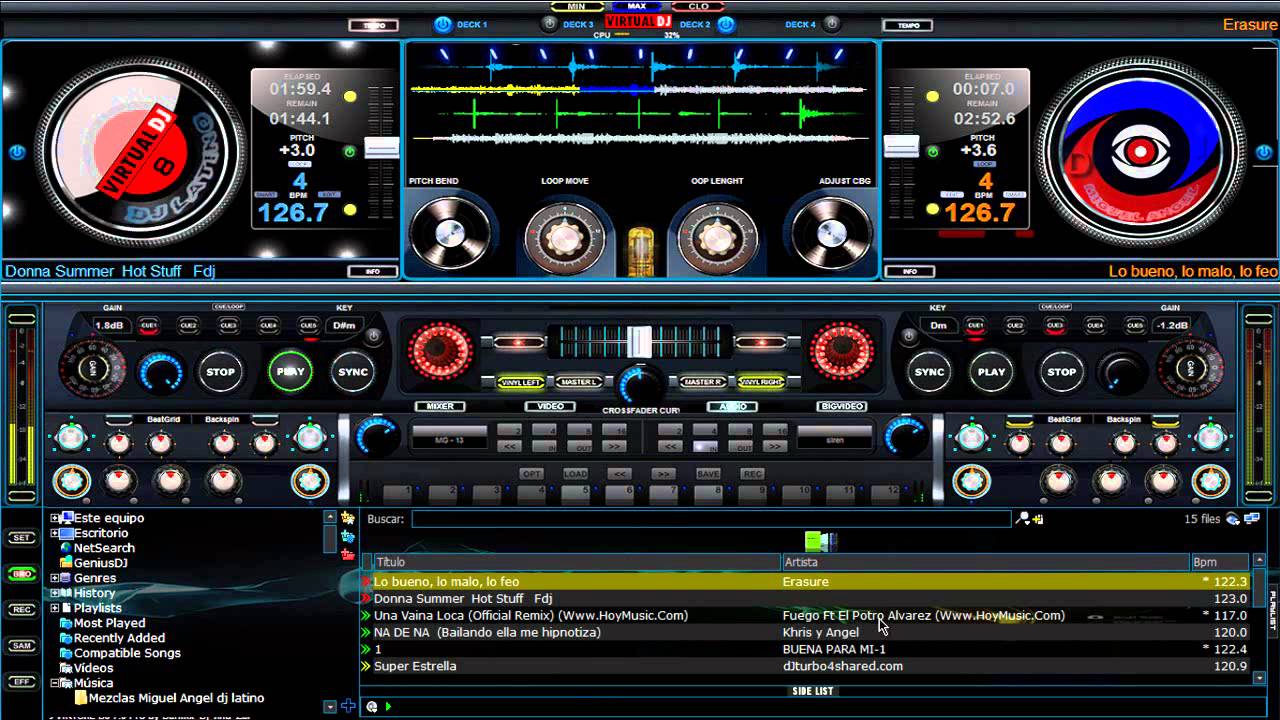
Task: Enable VINYL LEFT mode
Action: pyautogui.click(x=521, y=382)
